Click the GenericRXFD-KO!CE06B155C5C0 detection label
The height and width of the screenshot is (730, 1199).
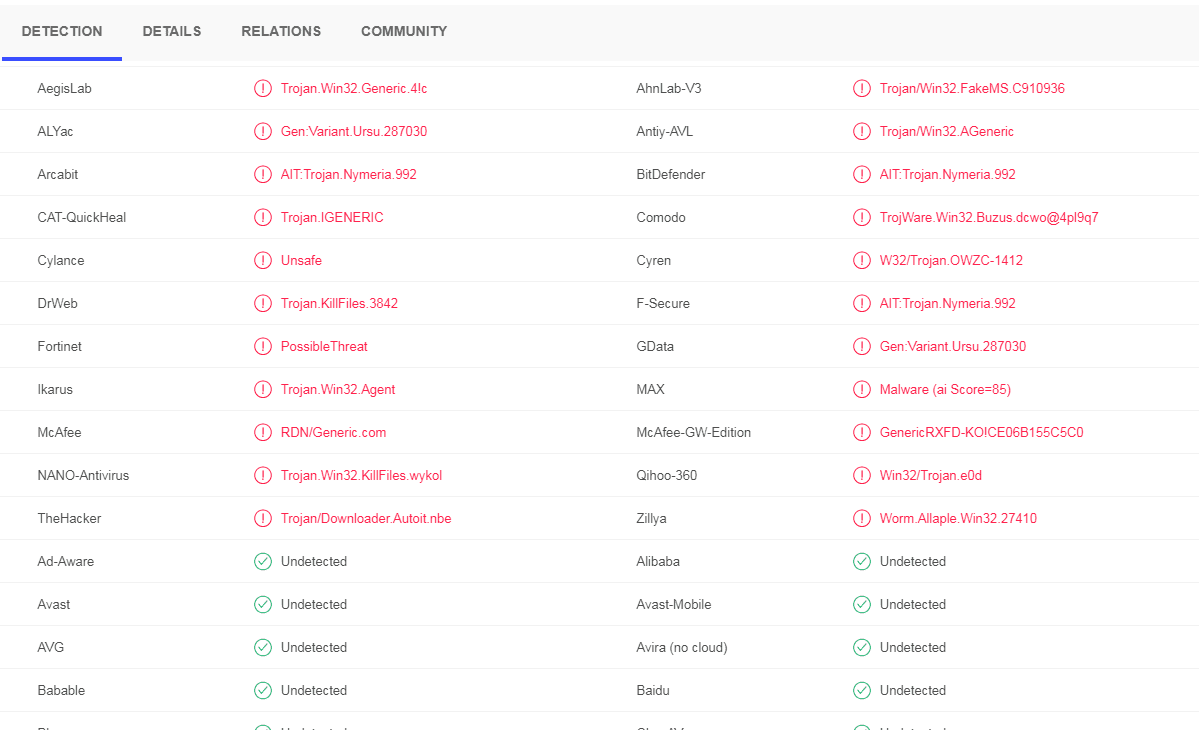tap(981, 432)
